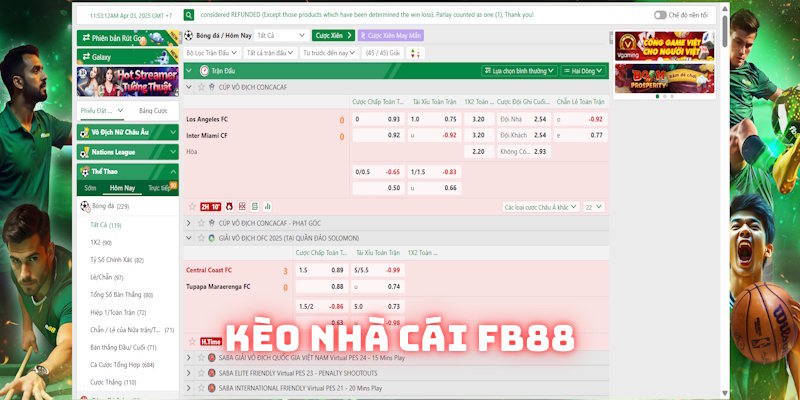Click the (45 / 45) Giải leagues button
800x400 pixels.
(383, 53)
